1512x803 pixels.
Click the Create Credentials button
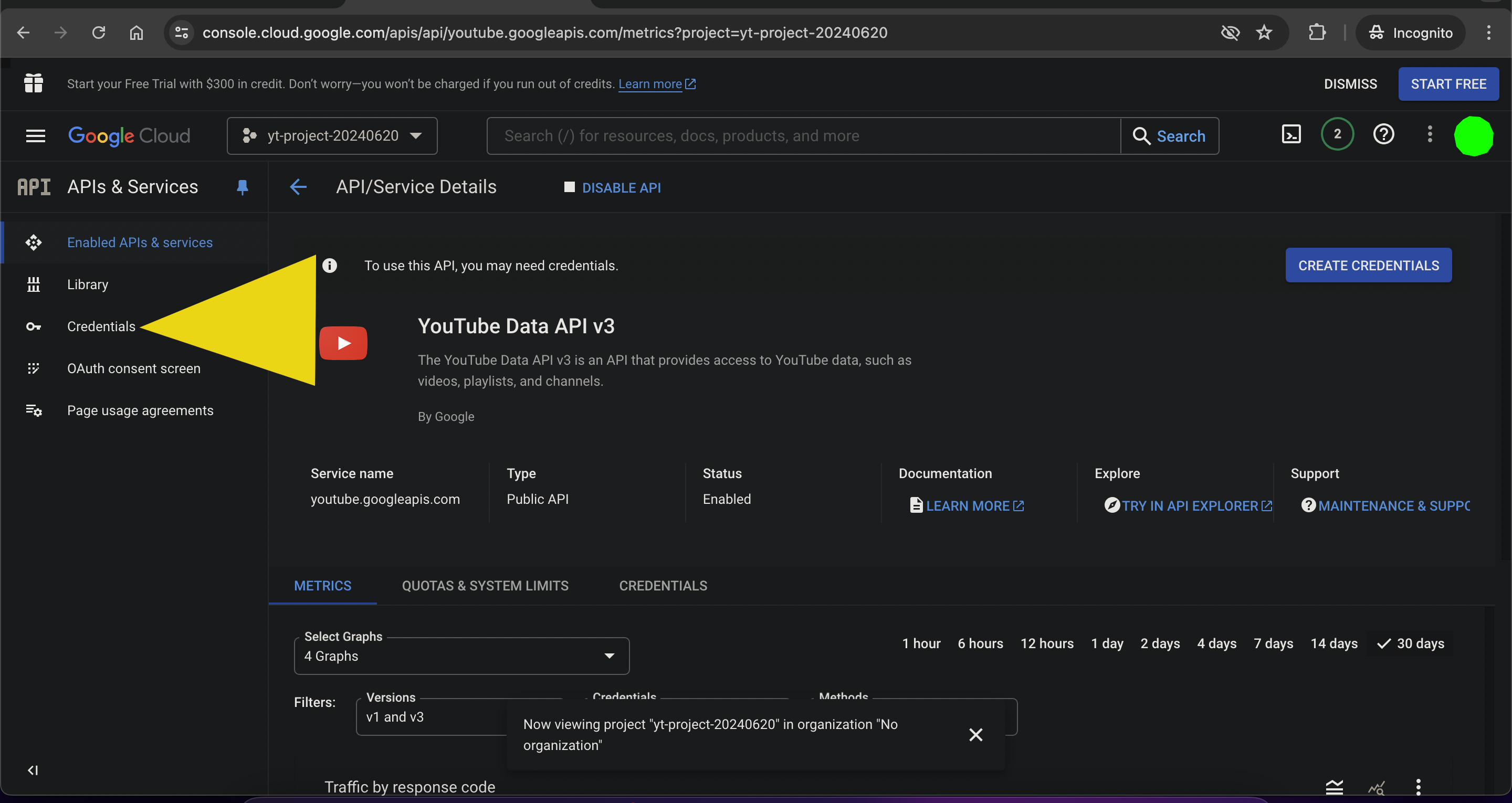click(1368, 266)
